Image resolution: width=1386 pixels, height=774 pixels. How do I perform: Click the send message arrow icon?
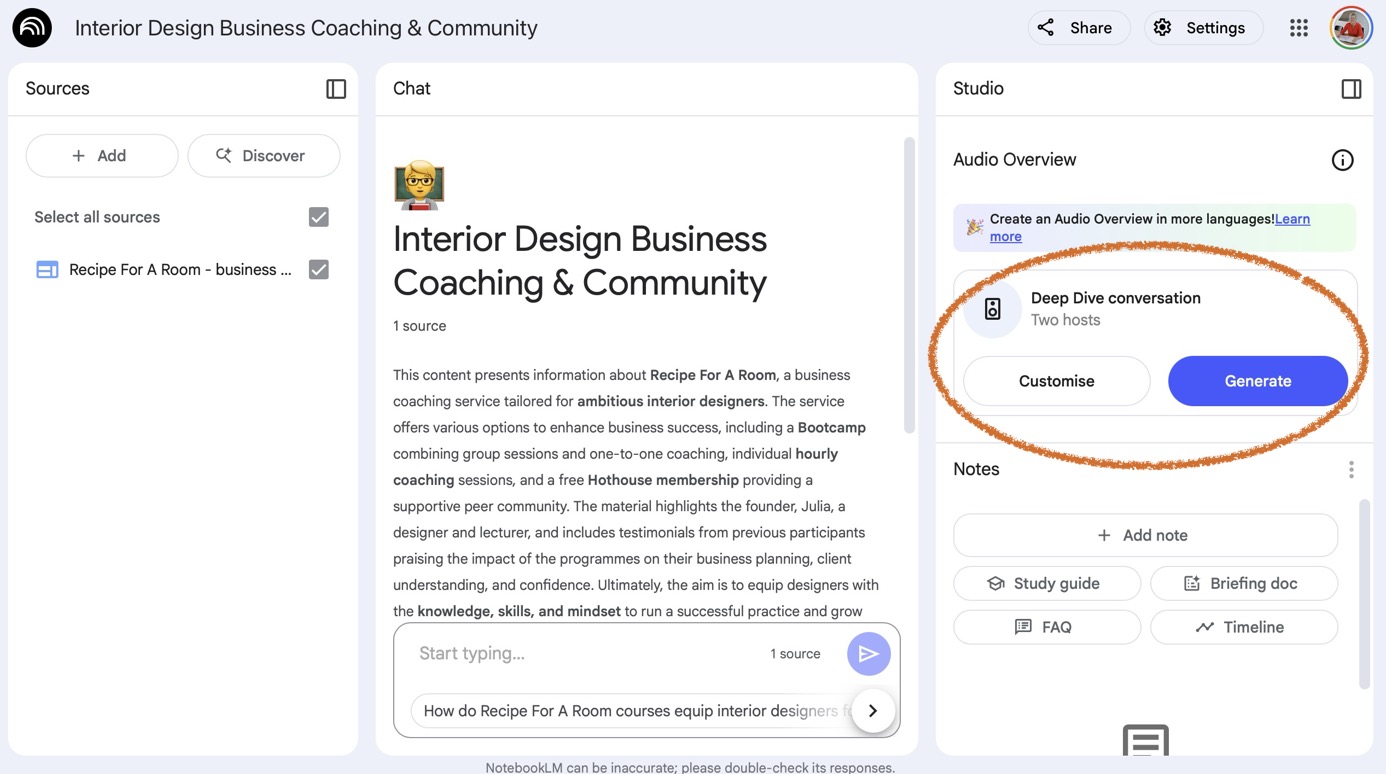868,654
